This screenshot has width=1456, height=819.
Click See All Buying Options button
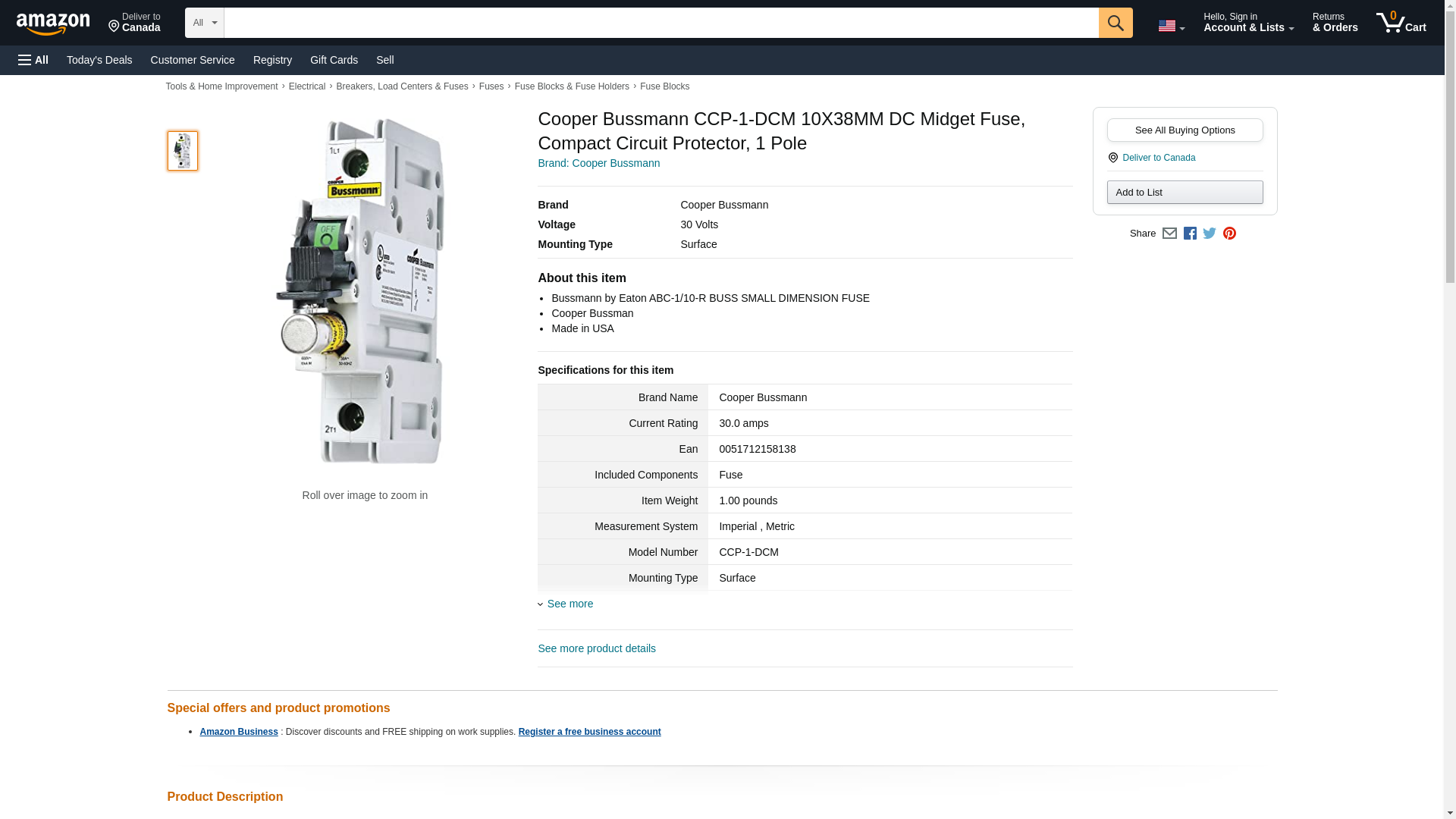(x=1185, y=130)
